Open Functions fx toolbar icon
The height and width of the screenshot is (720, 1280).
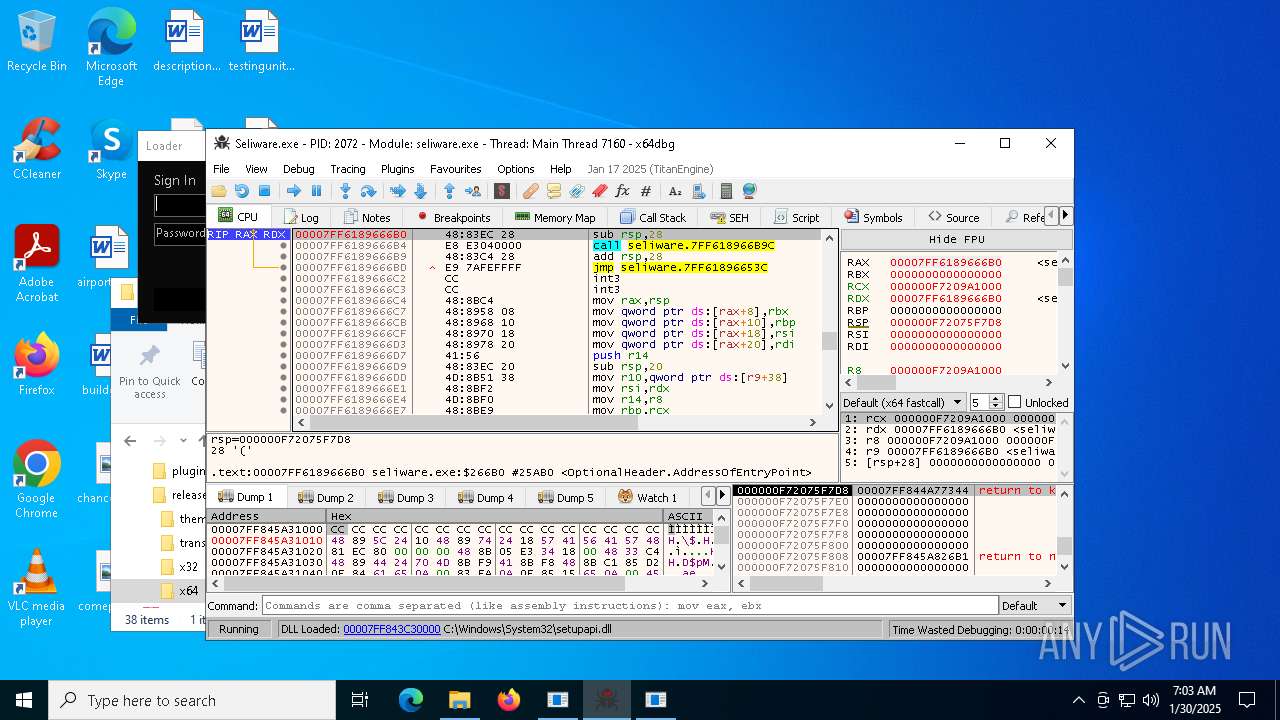(622, 191)
